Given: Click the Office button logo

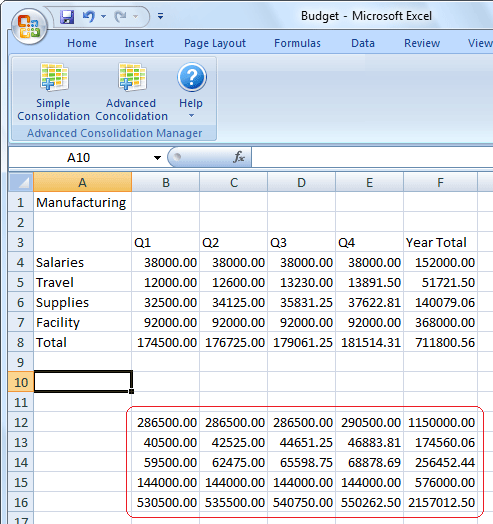Looking at the screenshot, I should click(29, 27).
